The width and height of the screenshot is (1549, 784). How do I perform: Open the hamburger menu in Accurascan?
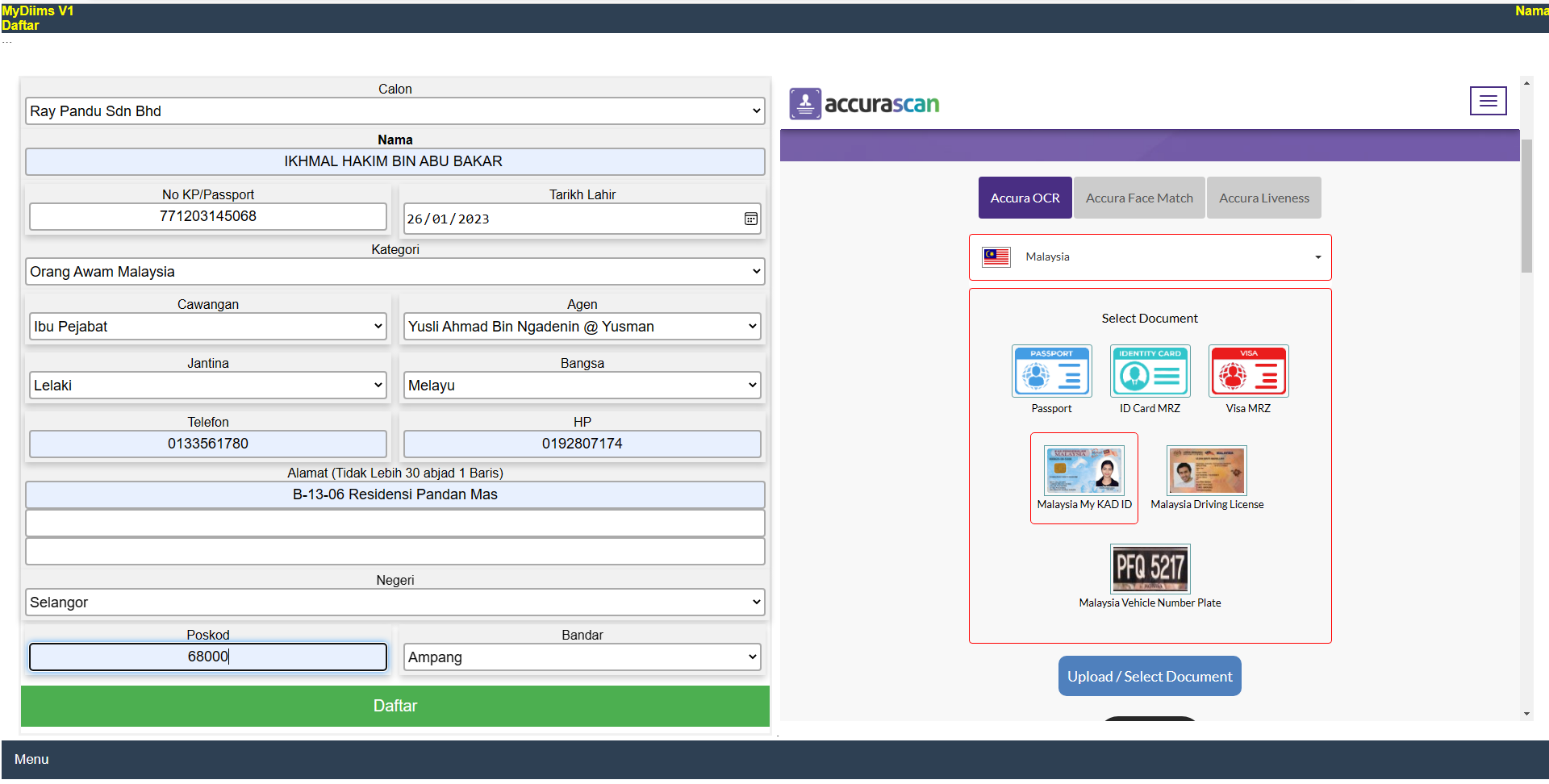[x=1488, y=101]
